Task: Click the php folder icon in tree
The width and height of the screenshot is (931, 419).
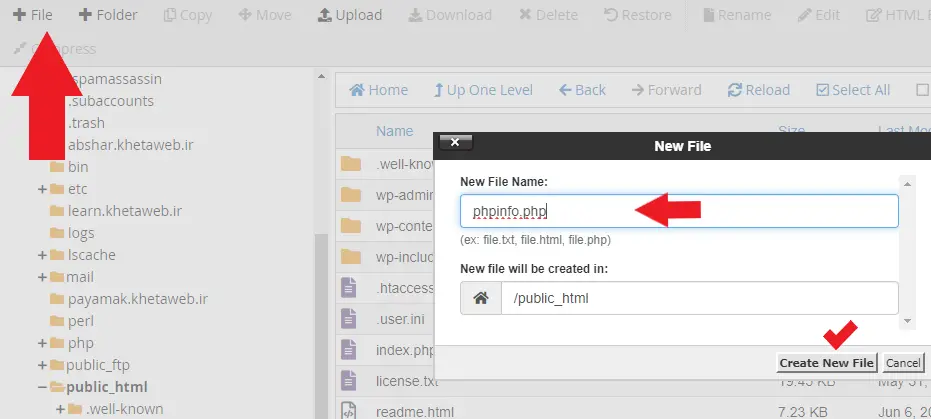Action: (x=57, y=343)
